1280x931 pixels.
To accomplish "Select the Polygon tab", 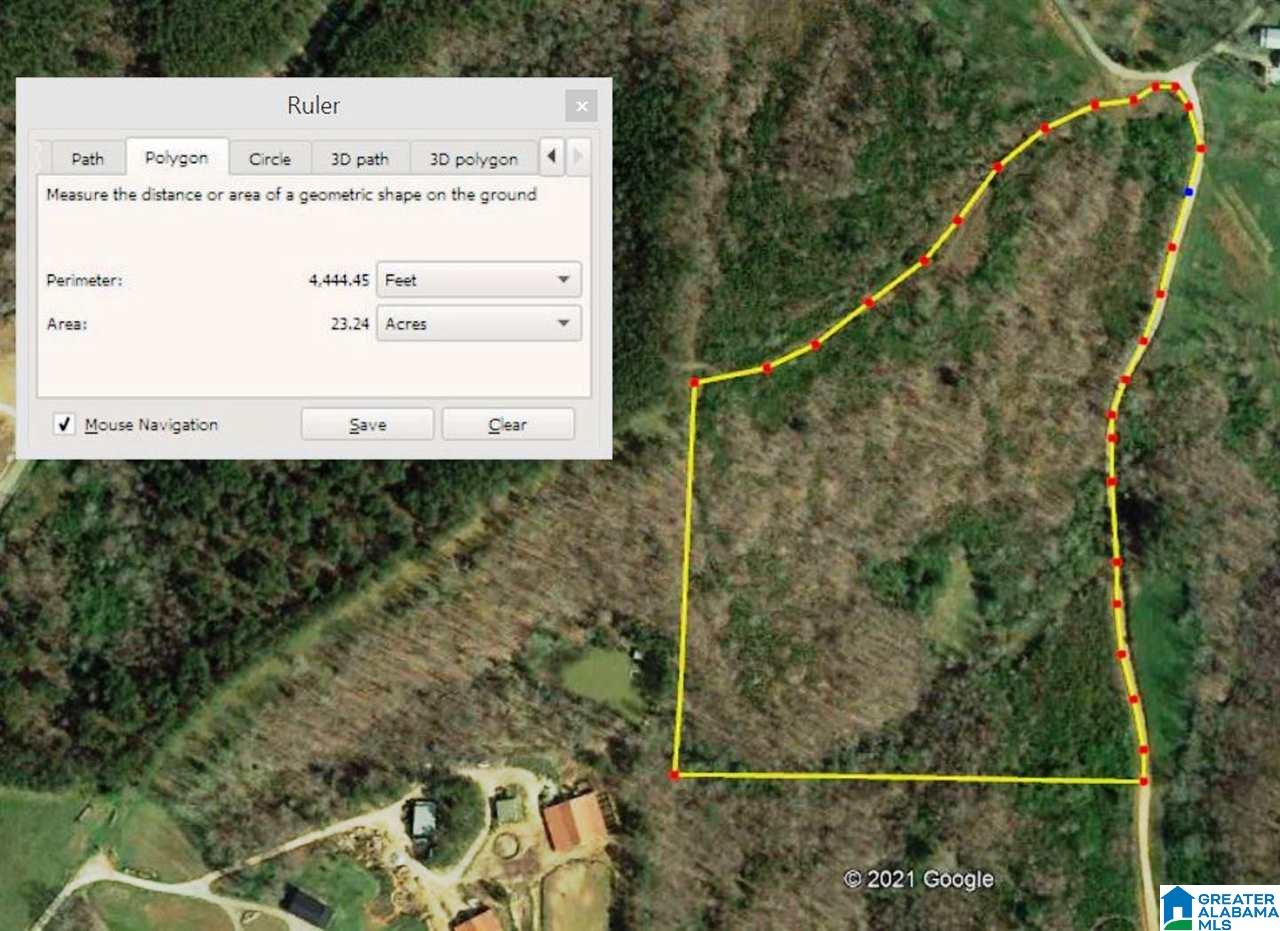I will tap(177, 157).
